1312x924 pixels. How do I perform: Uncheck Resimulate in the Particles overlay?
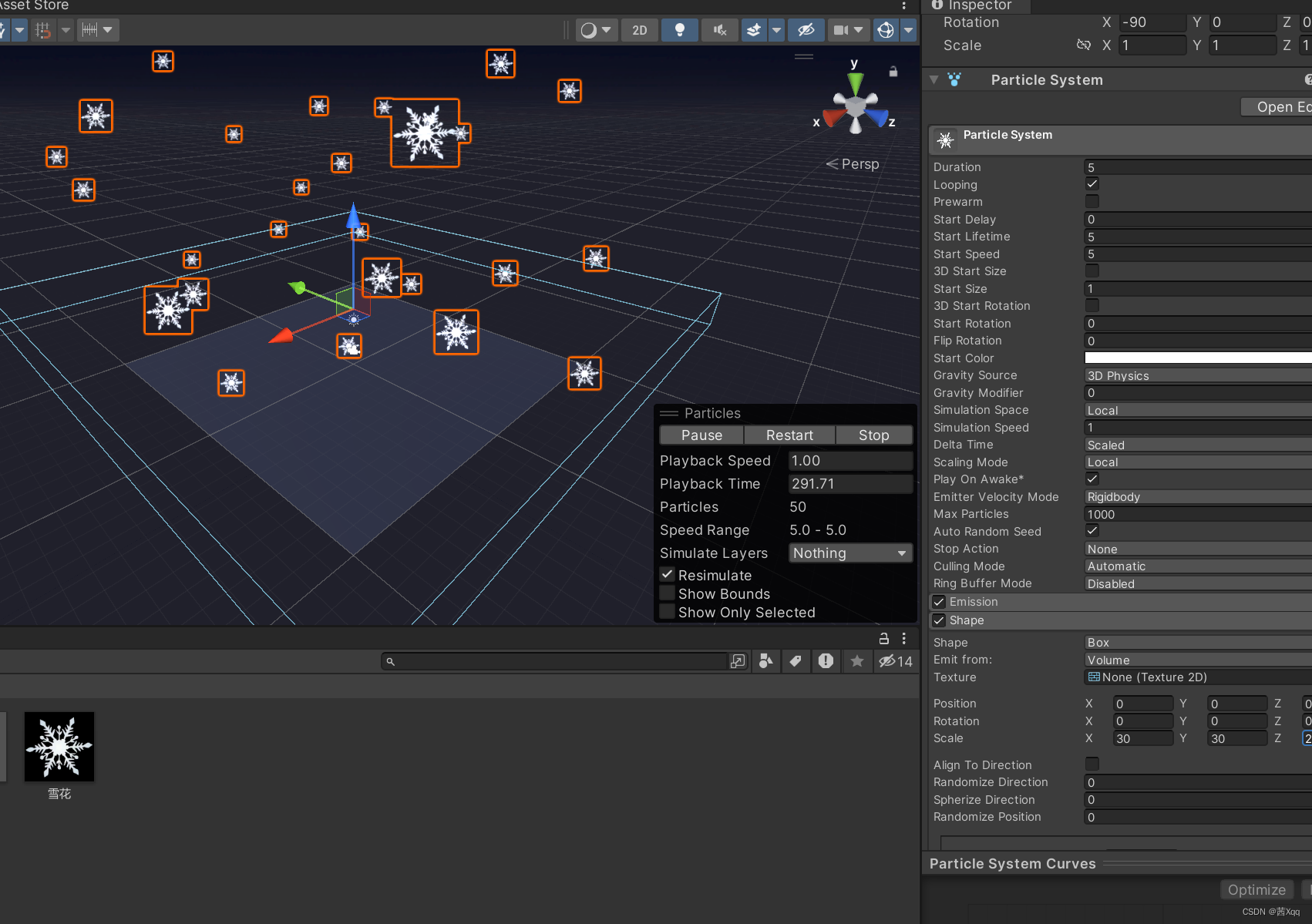click(667, 574)
